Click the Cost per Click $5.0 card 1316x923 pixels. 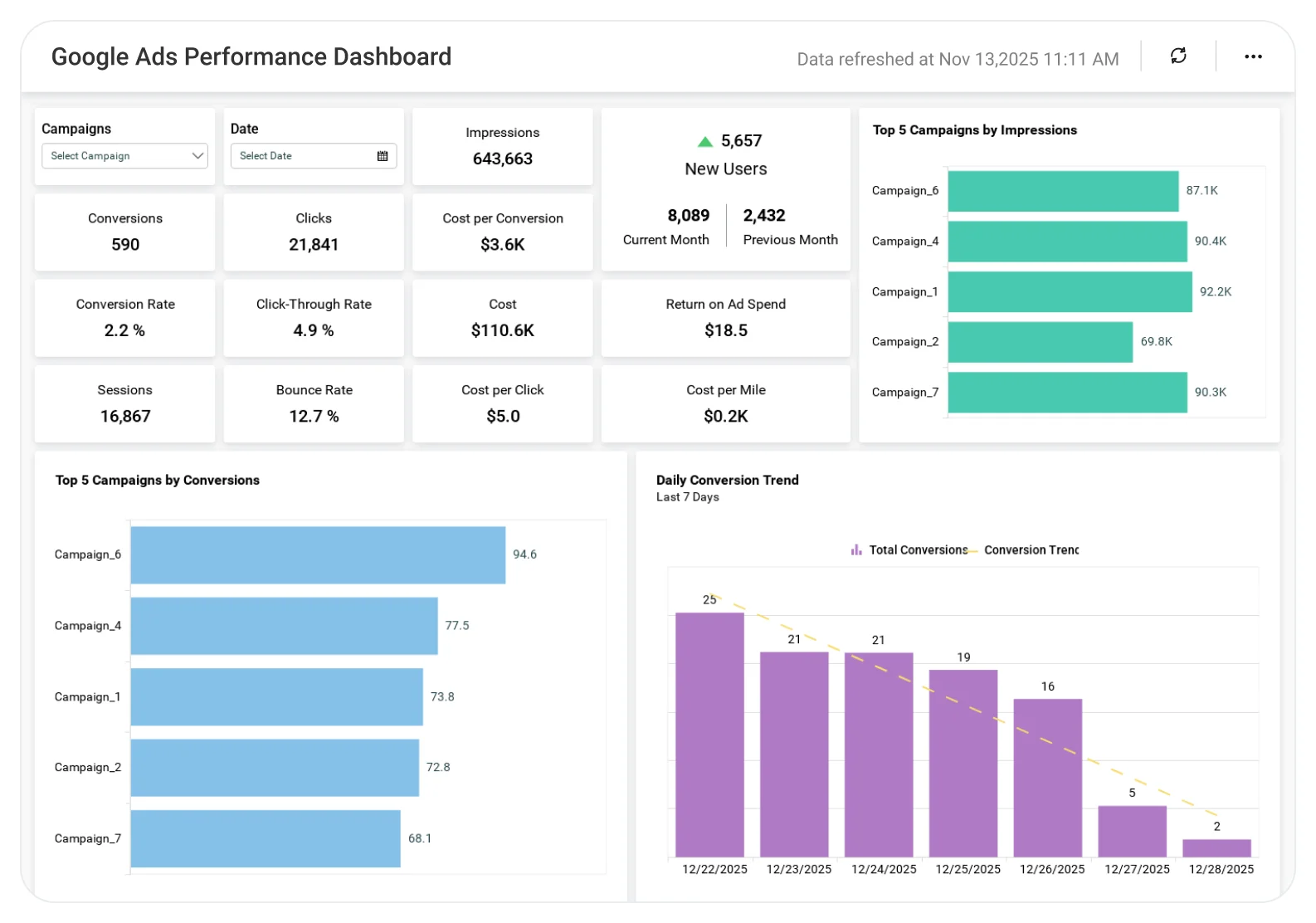click(x=503, y=403)
